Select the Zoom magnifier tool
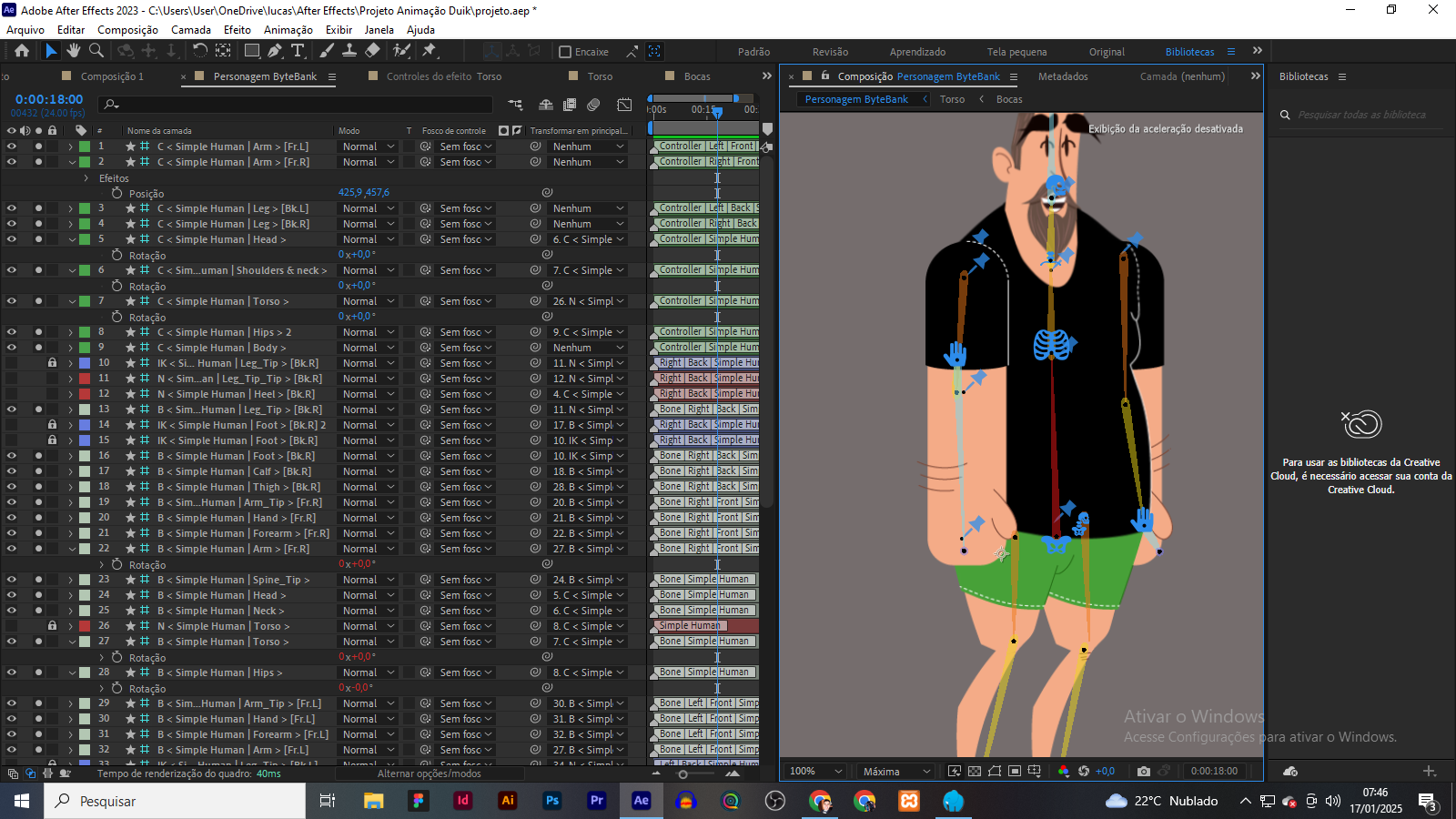Image resolution: width=1456 pixels, height=819 pixels. (x=96, y=51)
